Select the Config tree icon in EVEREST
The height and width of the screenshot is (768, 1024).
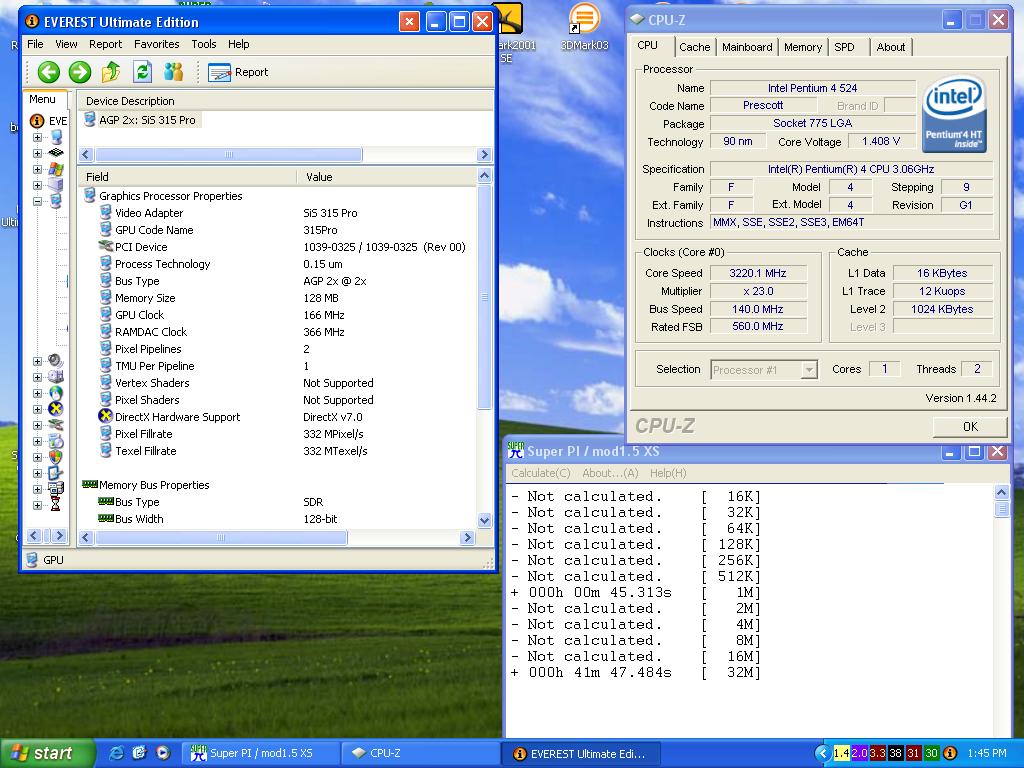[56, 473]
